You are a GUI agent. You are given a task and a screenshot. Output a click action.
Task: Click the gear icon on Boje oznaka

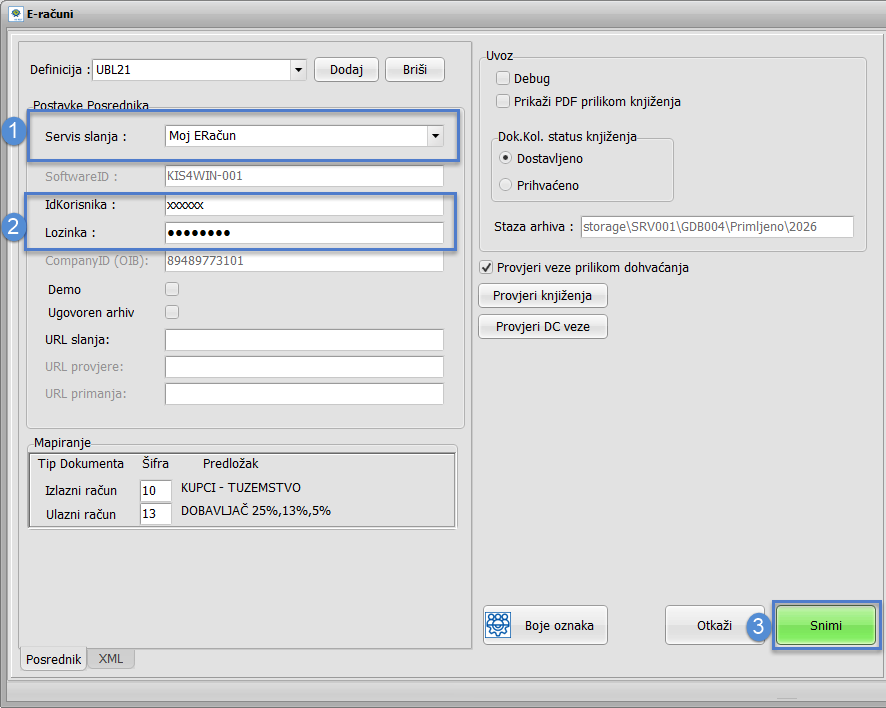click(499, 625)
